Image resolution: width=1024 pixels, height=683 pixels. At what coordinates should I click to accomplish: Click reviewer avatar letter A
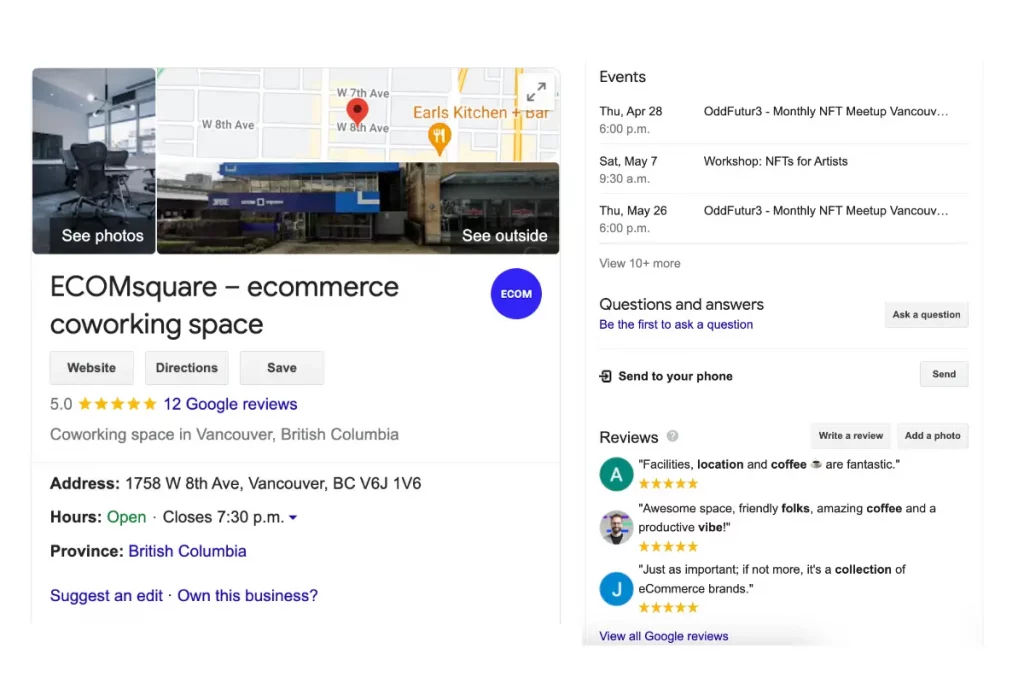[x=616, y=474]
